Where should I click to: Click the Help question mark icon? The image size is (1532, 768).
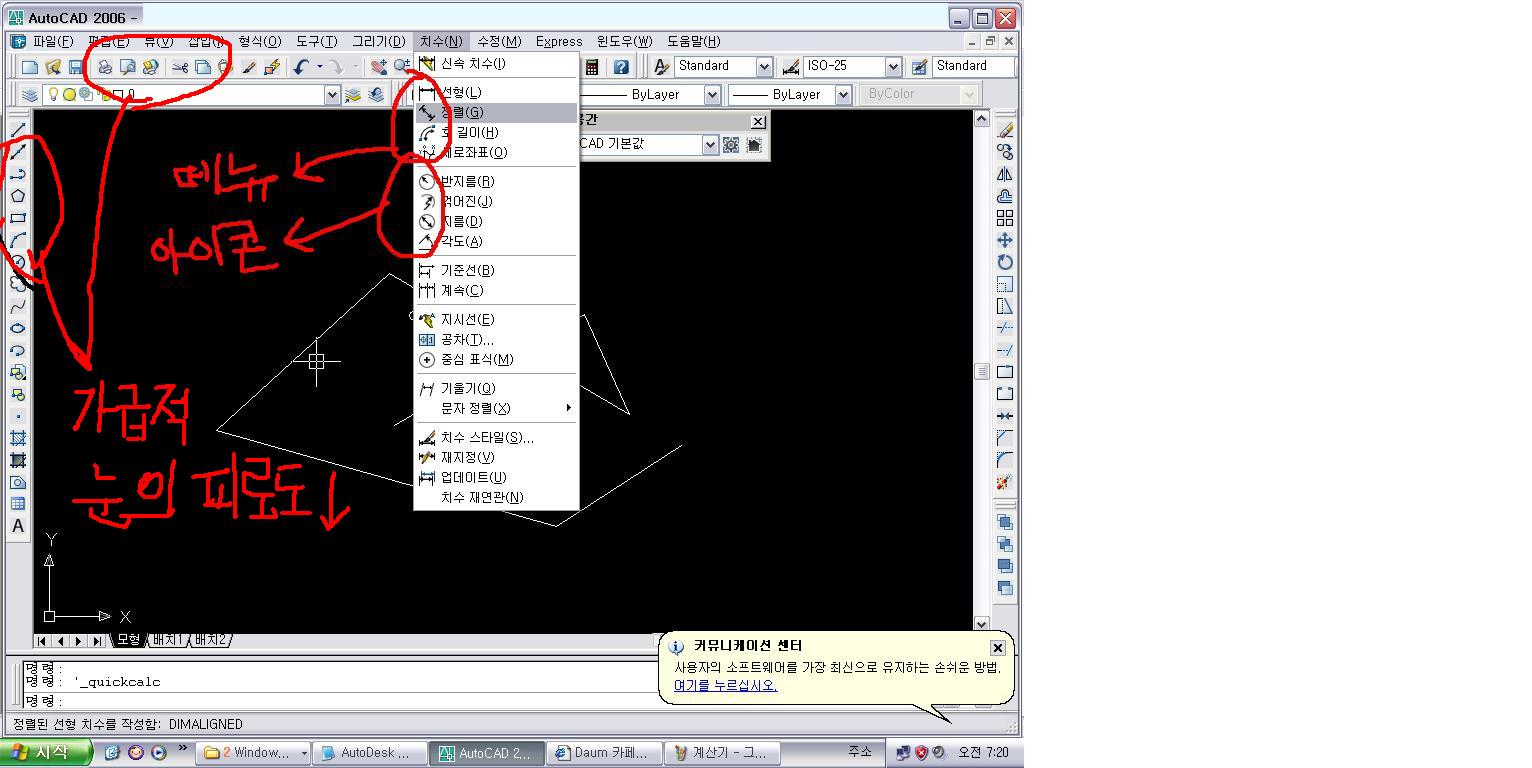(621, 67)
